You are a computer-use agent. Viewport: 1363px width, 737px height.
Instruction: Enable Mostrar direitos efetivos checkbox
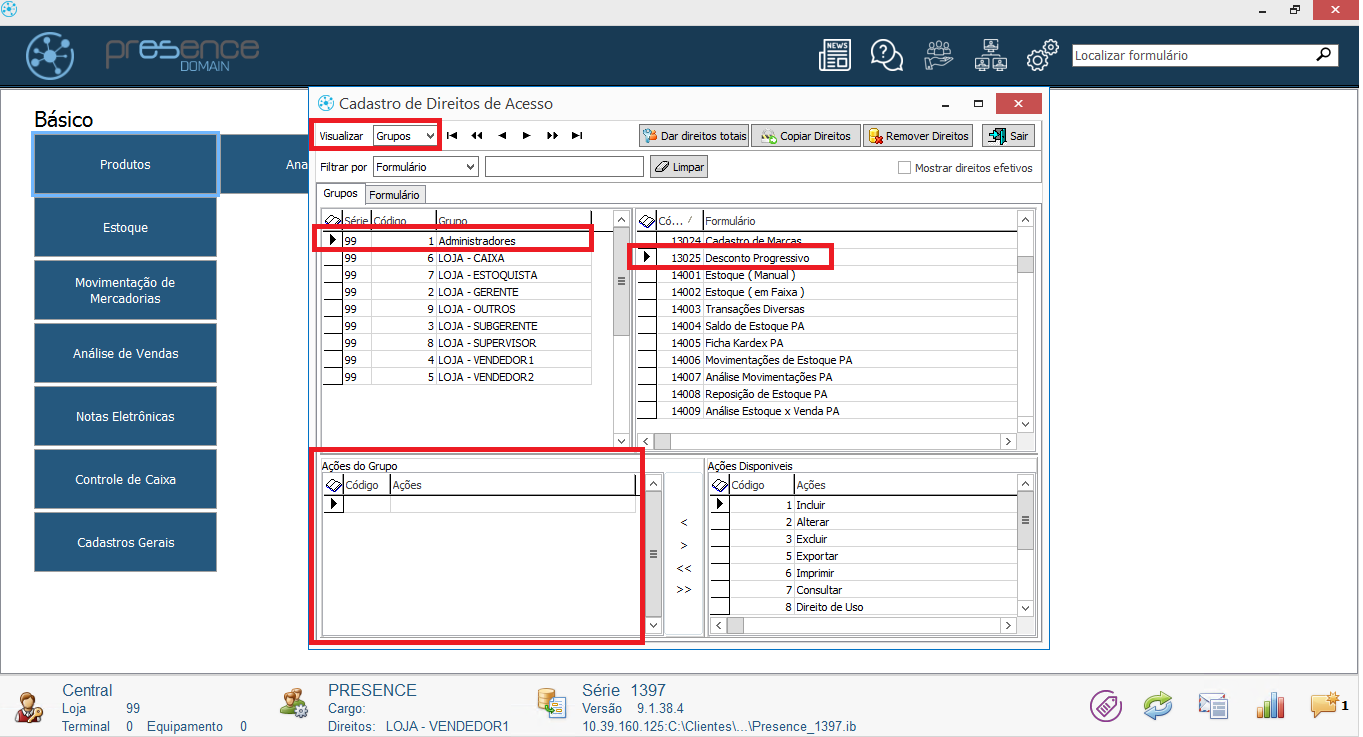pos(904,168)
